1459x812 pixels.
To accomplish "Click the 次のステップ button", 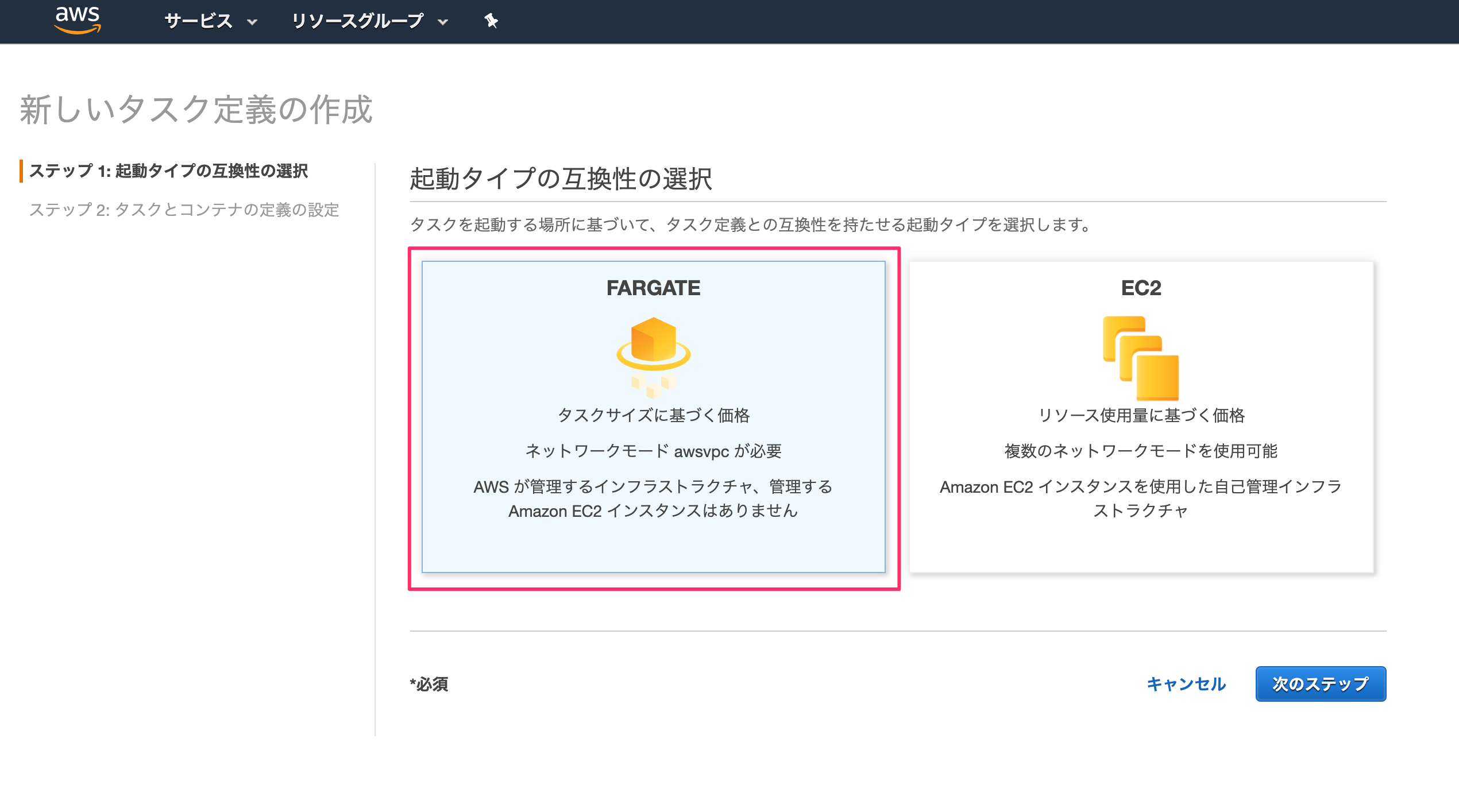I will [x=1321, y=683].
